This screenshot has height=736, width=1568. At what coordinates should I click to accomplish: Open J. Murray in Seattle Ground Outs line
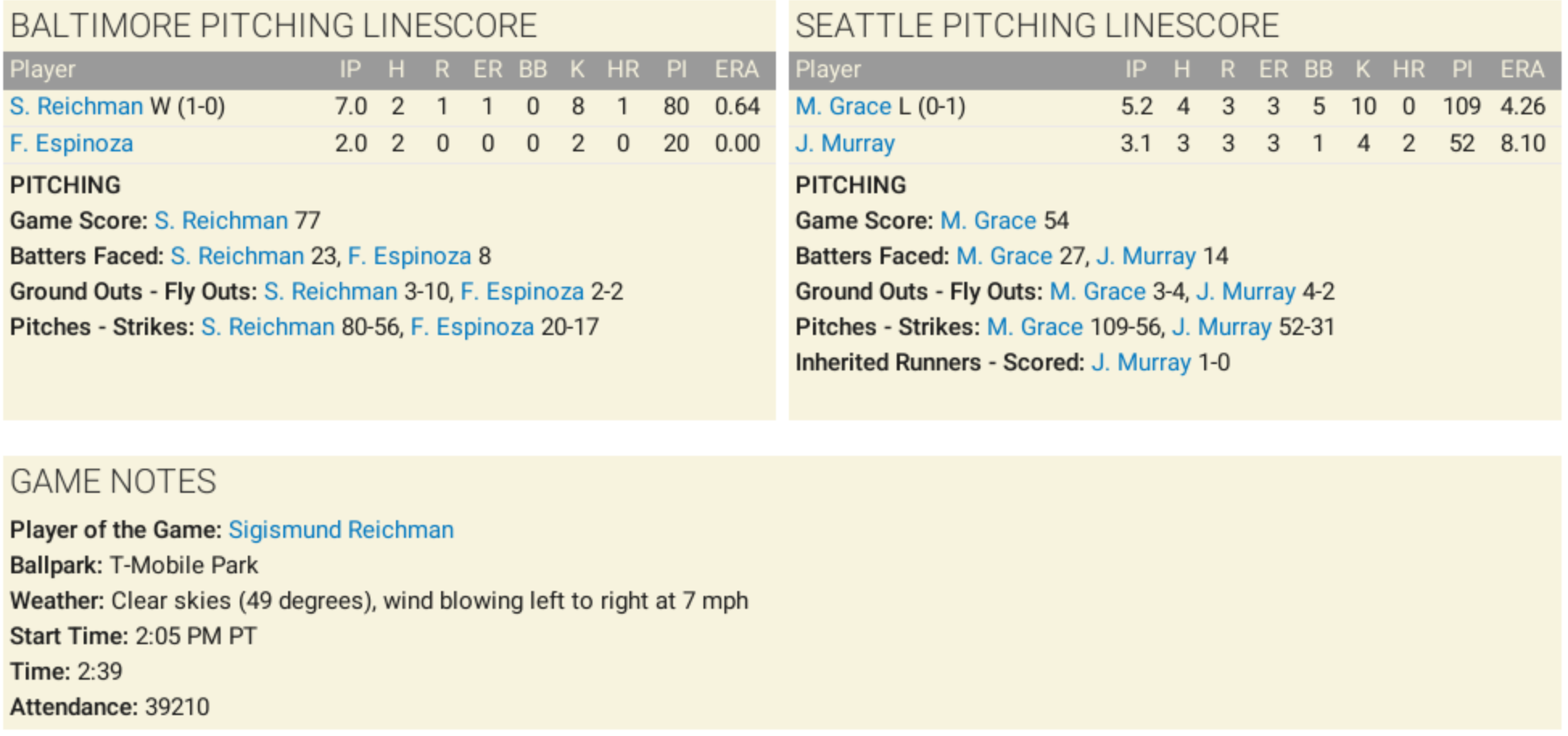(1245, 292)
